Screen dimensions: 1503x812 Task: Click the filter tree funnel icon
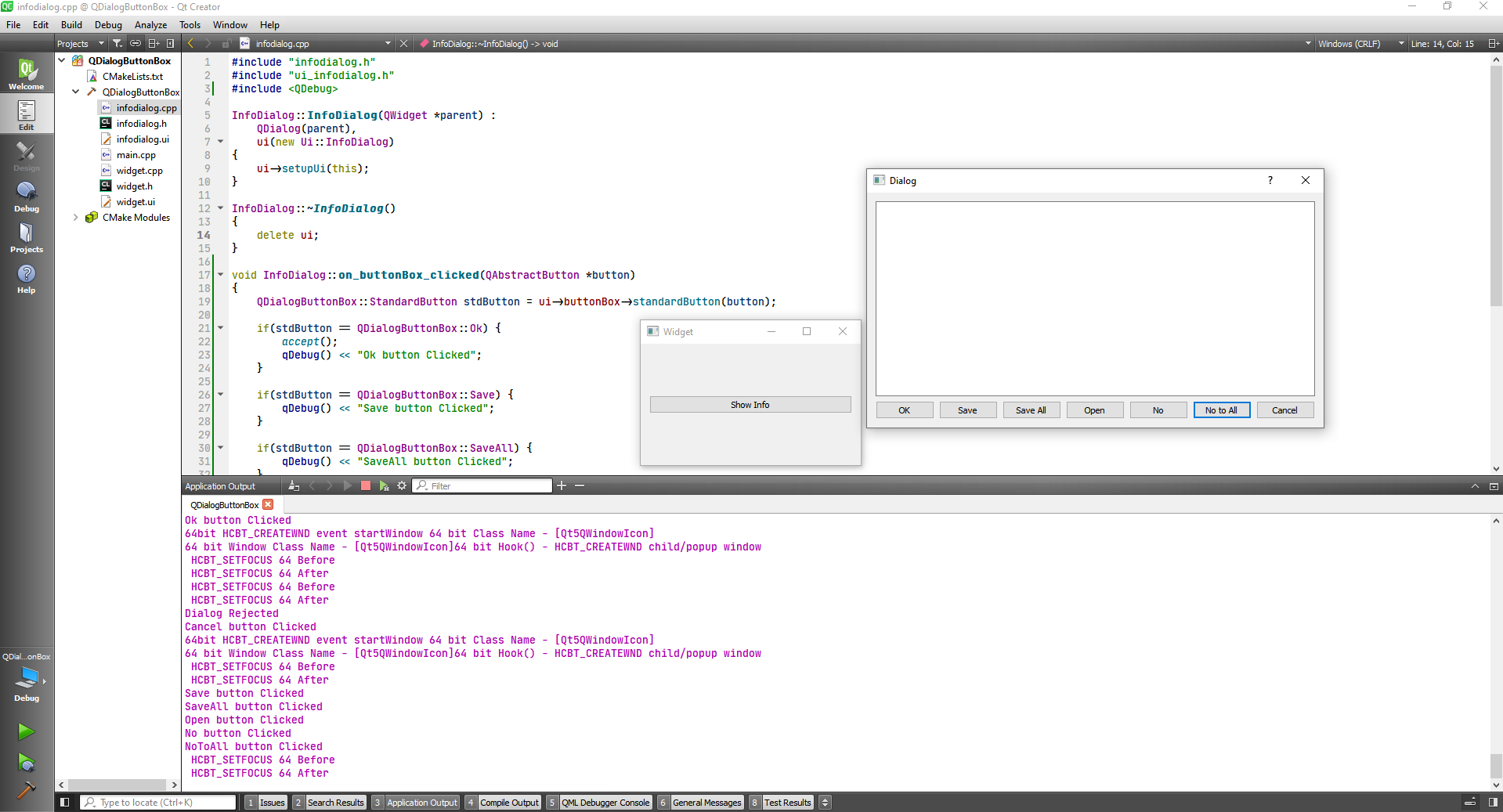(x=117, y=44)
